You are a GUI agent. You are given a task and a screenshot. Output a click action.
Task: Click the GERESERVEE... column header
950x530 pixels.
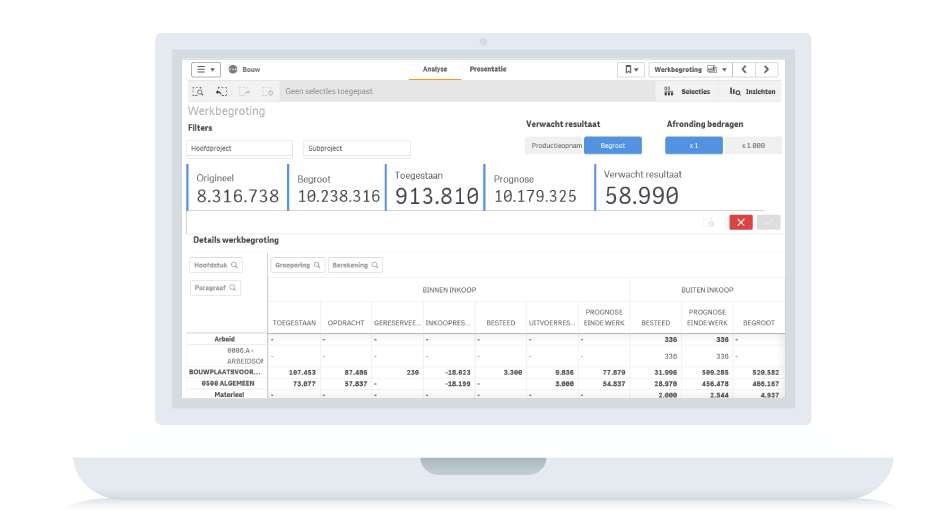pos(397,323)
